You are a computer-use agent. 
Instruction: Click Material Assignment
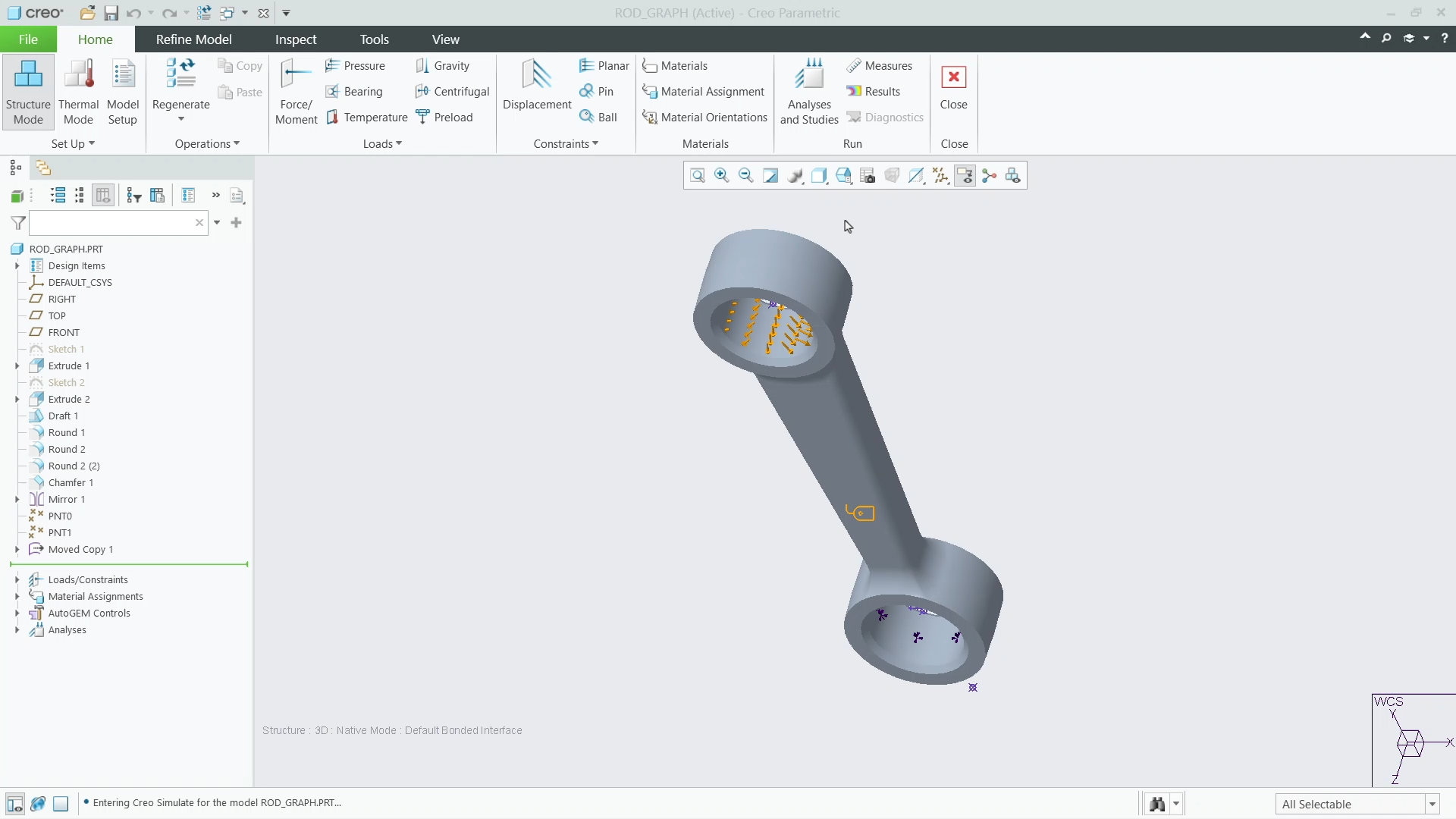[x=703, y=92]
